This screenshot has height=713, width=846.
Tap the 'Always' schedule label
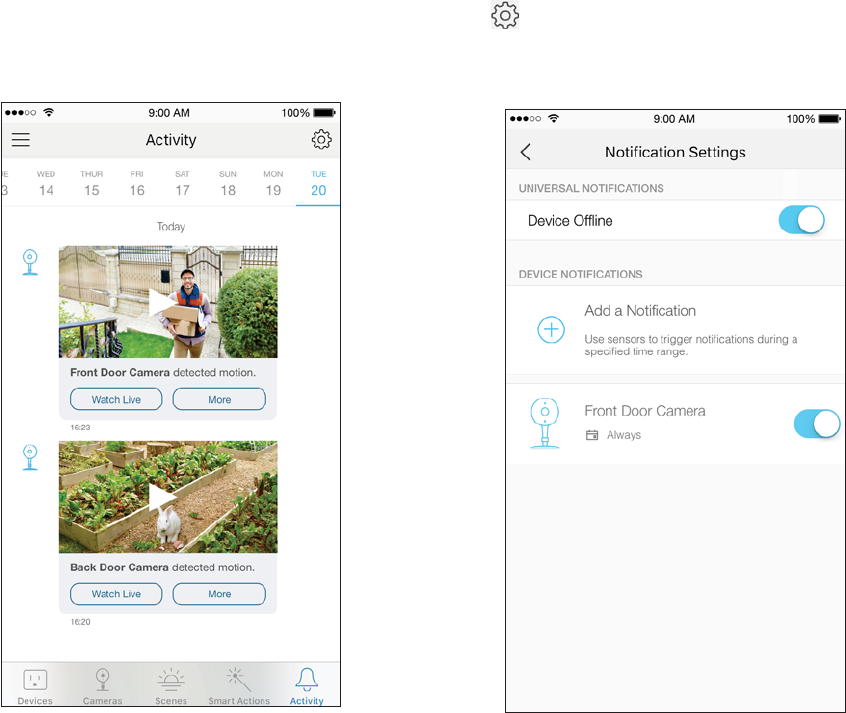coord(624,435)
